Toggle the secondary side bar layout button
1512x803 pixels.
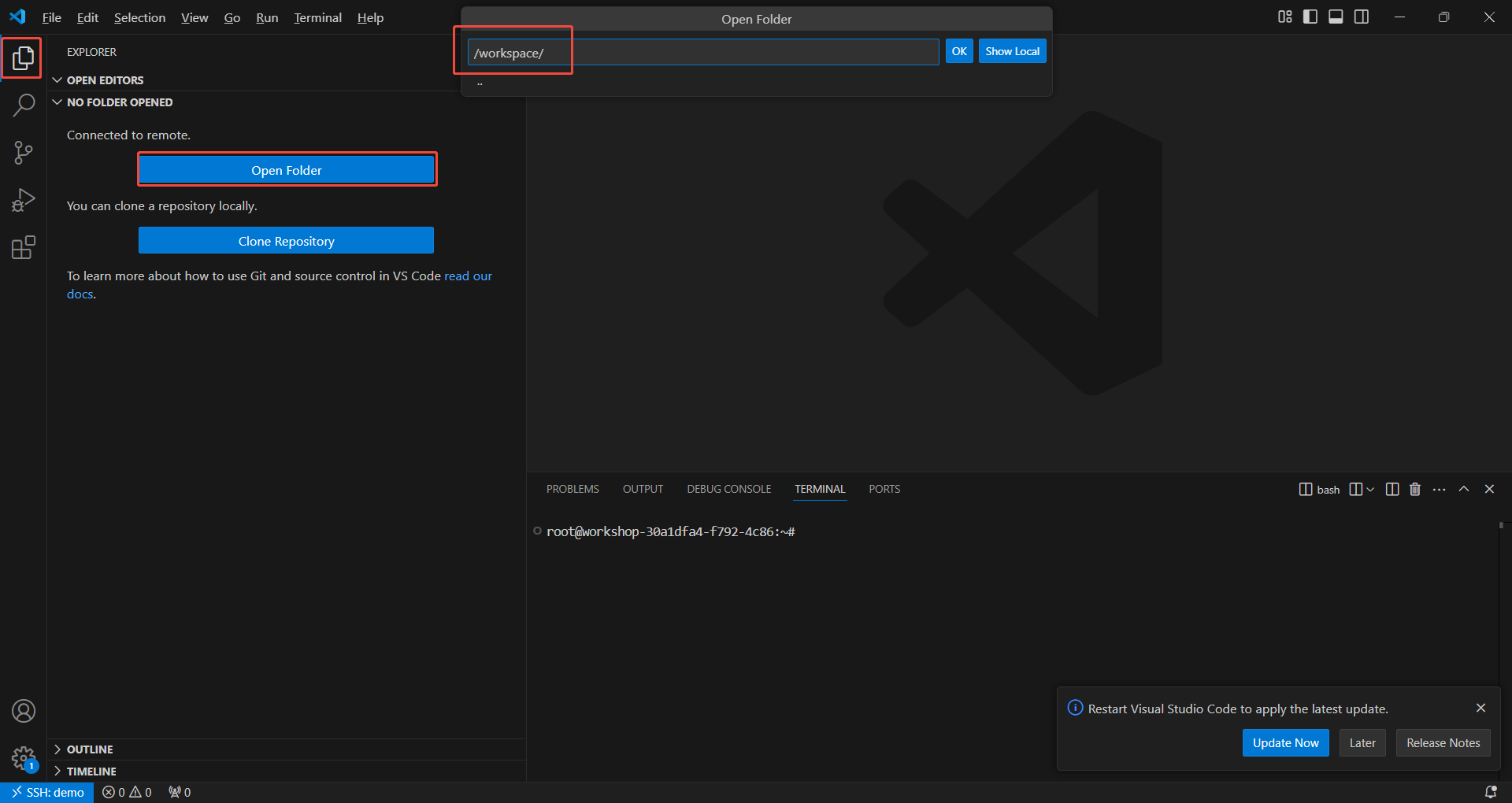click(1362, 17)
